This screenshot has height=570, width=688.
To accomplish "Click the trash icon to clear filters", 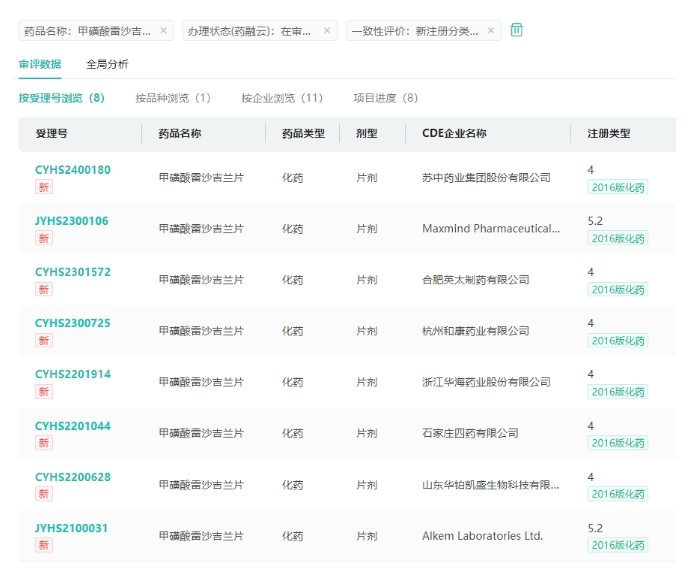I will point(517,30).
